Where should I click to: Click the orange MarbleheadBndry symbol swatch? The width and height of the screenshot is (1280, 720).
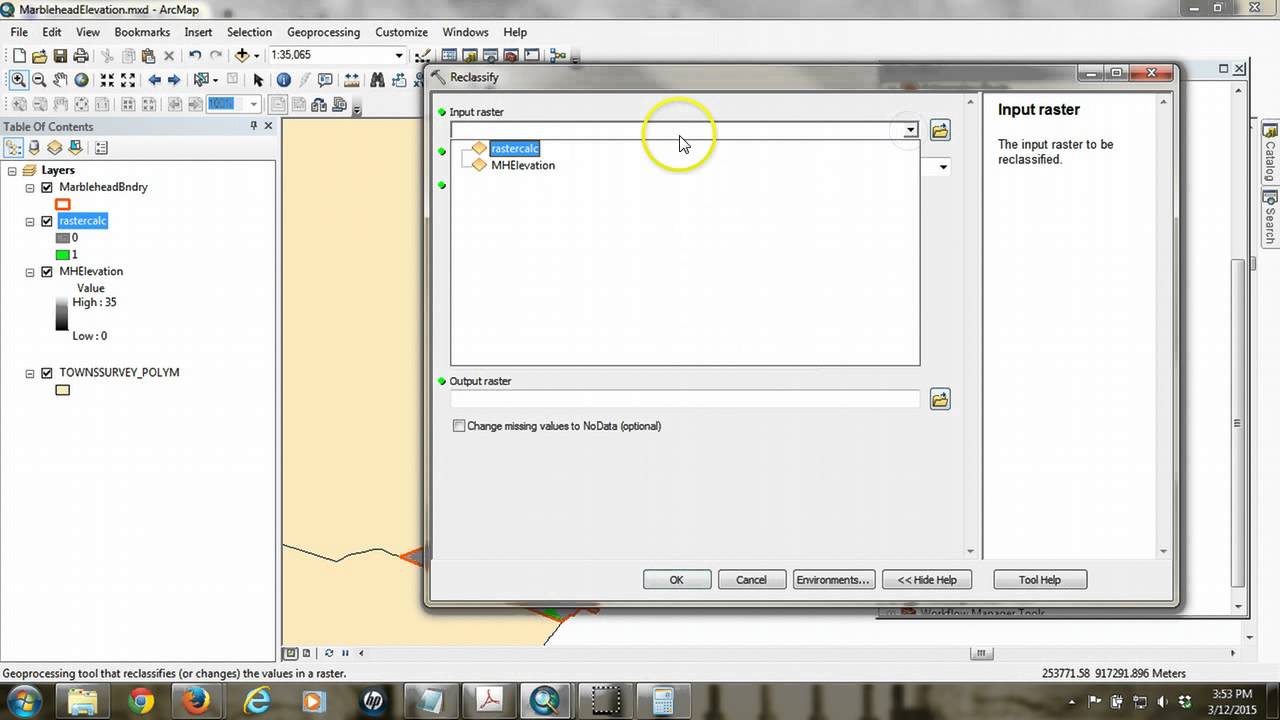coord(63,205)
